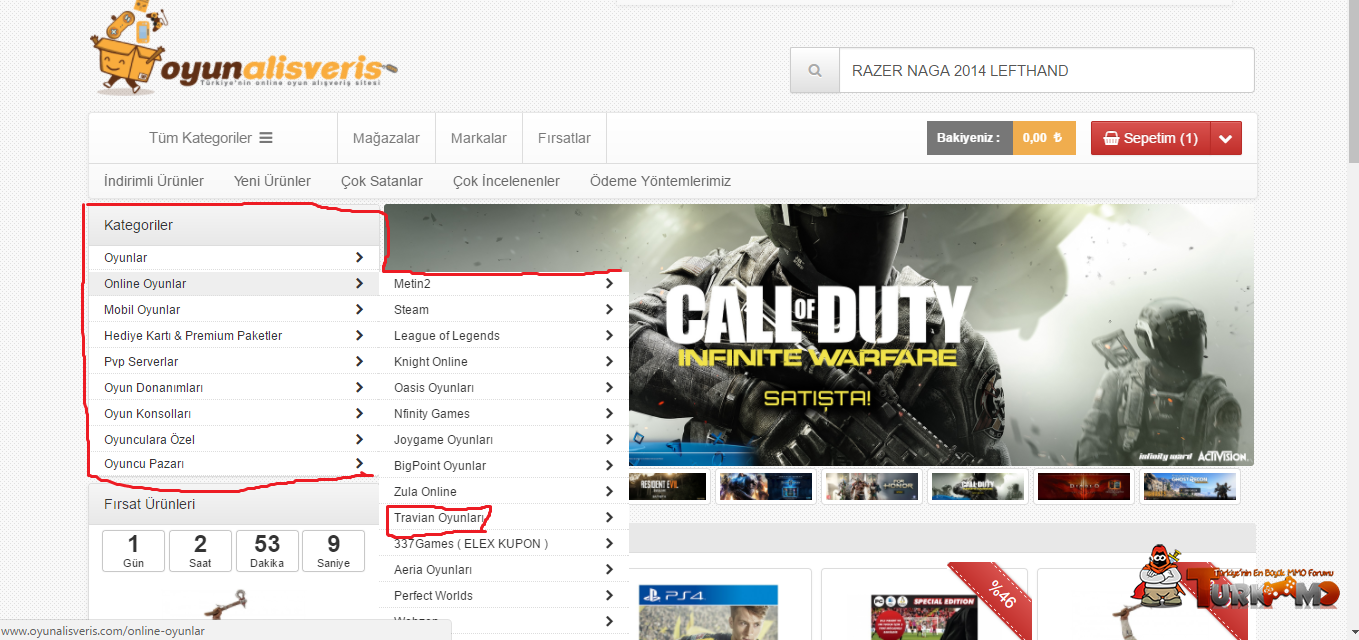The width and height of the screenshot is (1359, 640).
Task: Show Çok Satanlar products
Action: (382, 181)
